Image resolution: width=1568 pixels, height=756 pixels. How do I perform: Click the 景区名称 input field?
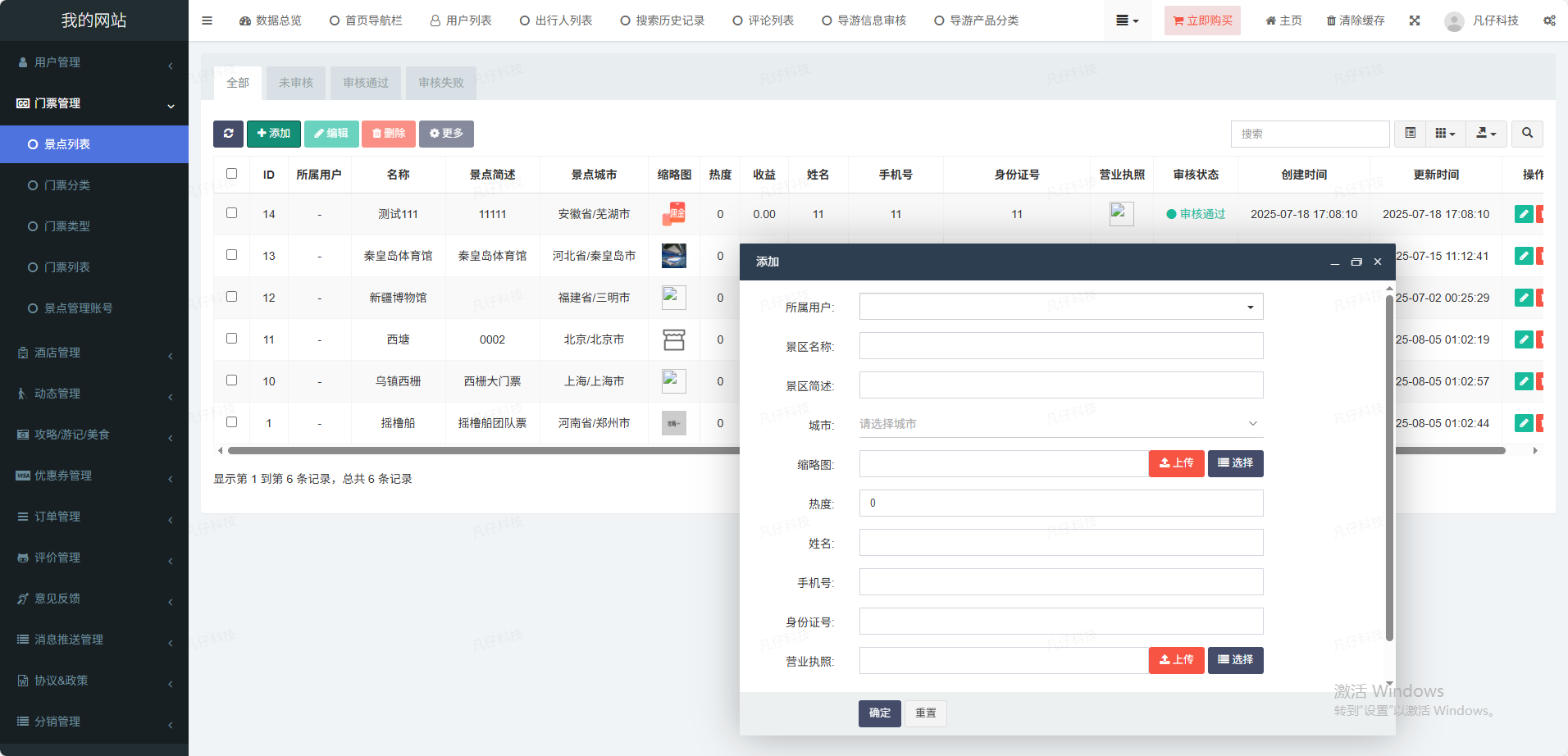pos(1060,346)
